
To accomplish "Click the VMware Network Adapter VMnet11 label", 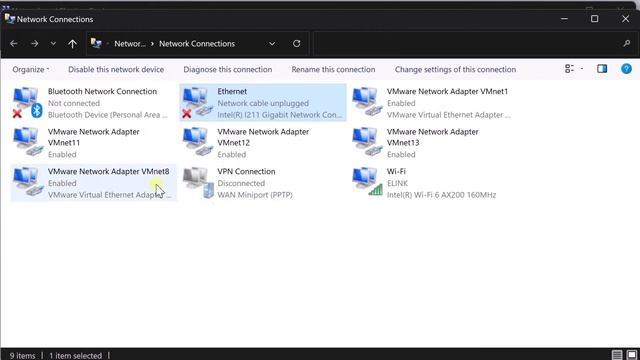I will point(93,137).
